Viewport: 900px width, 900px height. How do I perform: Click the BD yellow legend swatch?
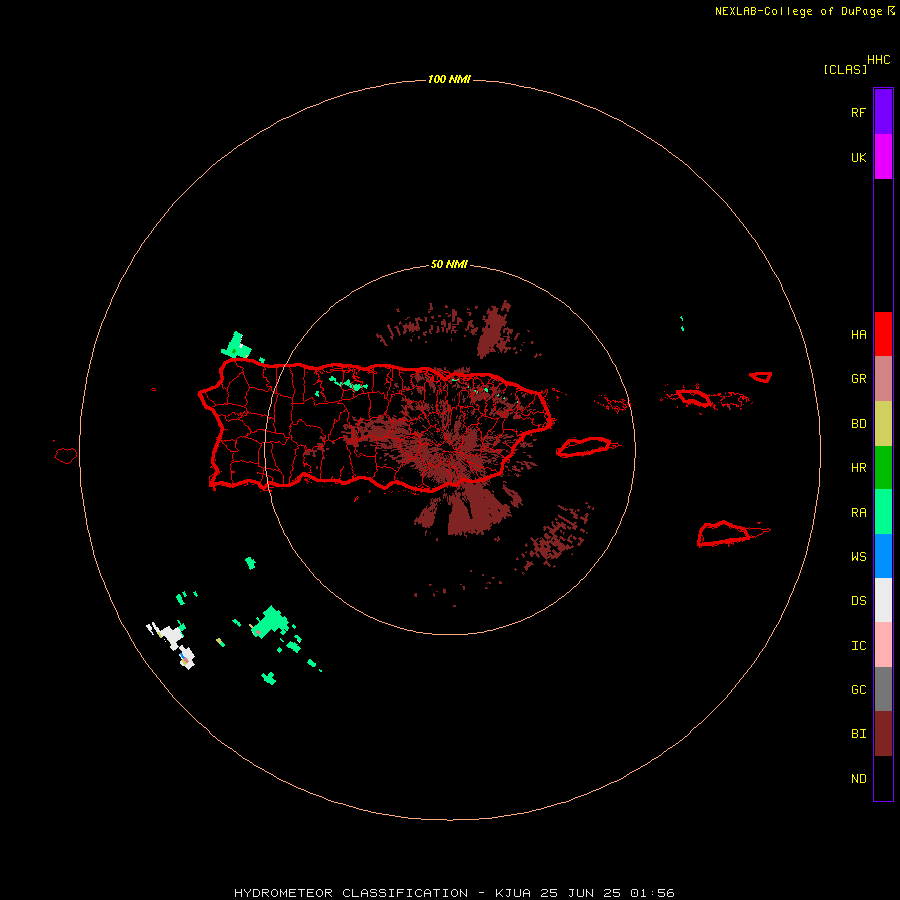tap(883, 424)
